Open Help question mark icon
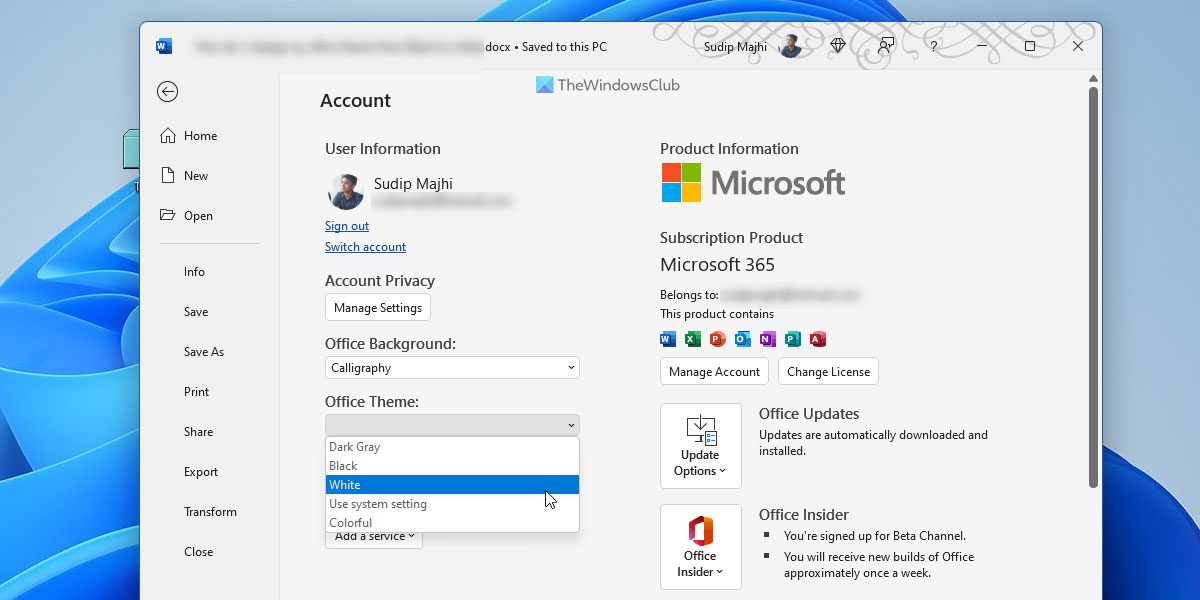Viewport: 1200px width, 600px height. click(x=934, y=46)
